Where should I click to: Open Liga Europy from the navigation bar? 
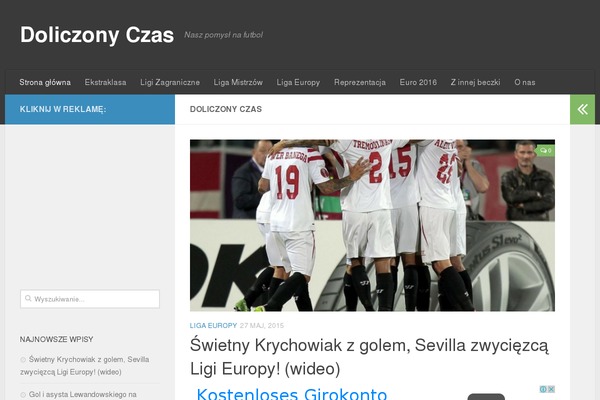298,82
